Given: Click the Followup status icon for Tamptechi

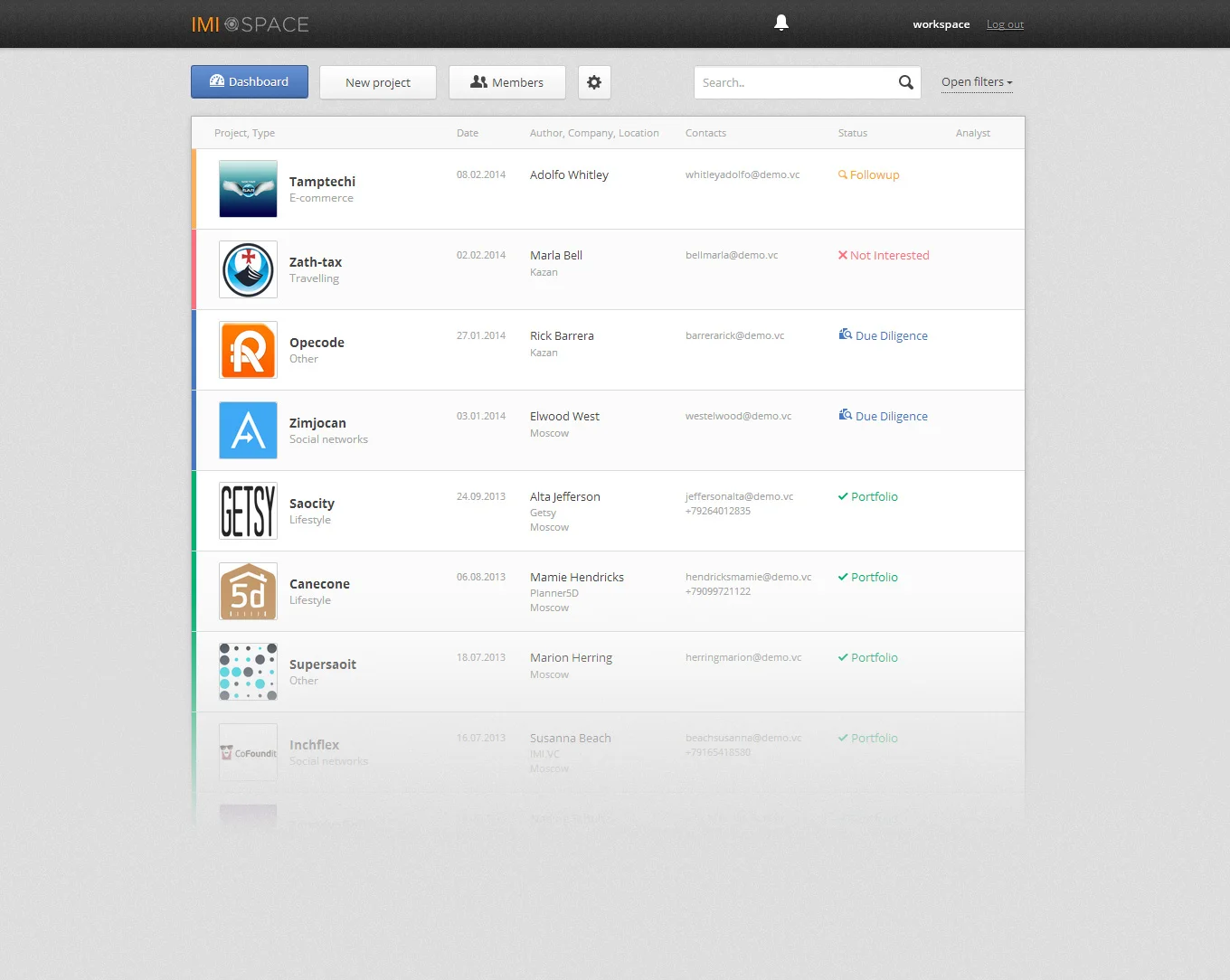Looking at the screenshot, I should point(843,174).
